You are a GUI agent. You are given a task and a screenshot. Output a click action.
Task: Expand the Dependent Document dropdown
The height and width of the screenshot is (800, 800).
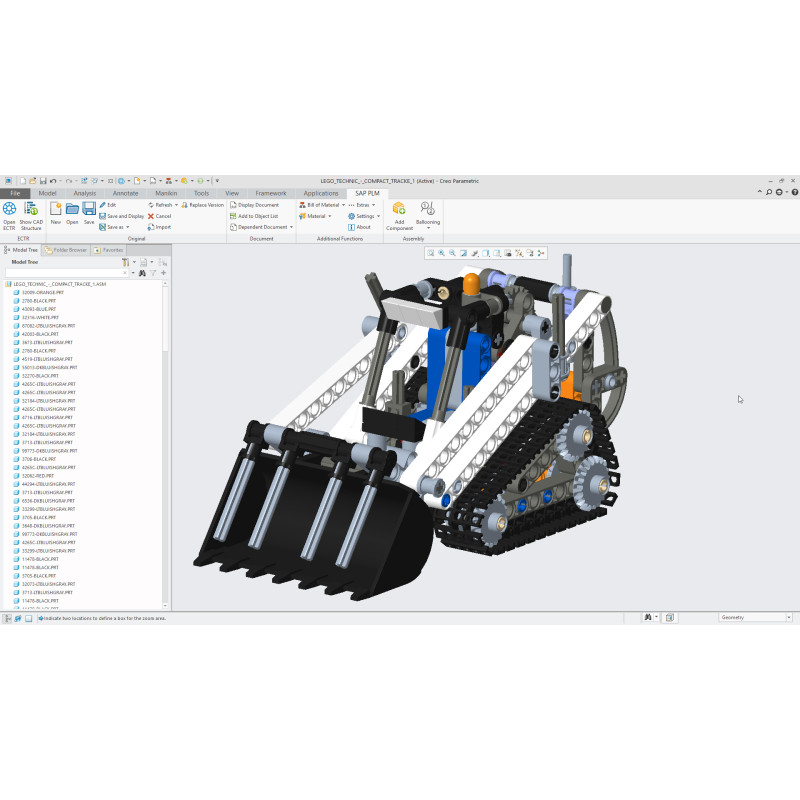(x=262, y=227)
